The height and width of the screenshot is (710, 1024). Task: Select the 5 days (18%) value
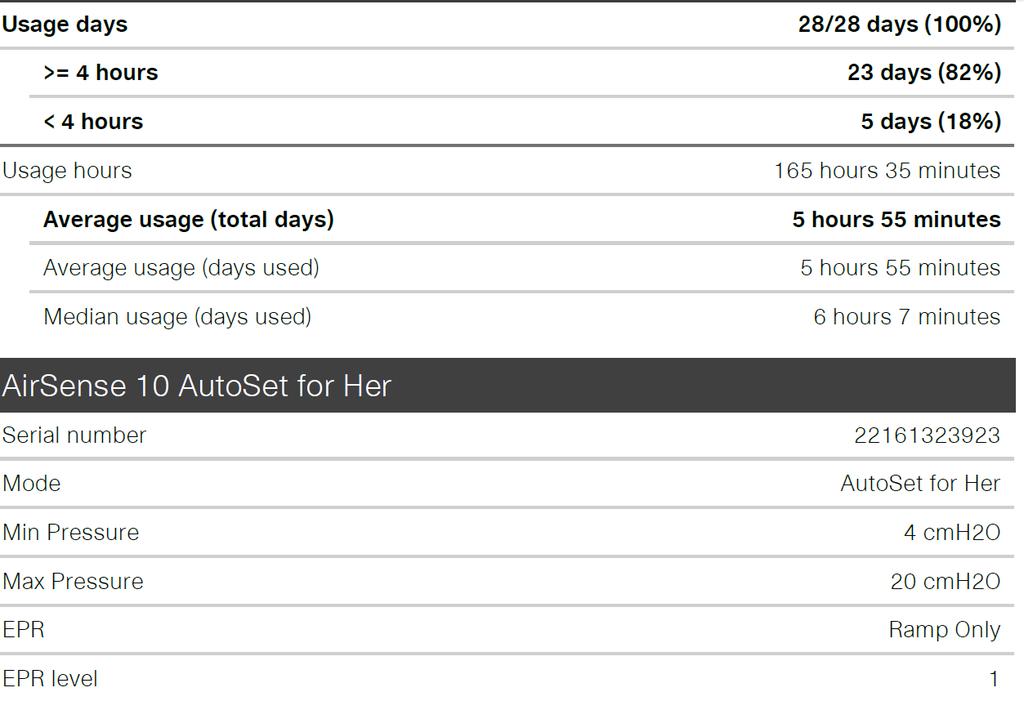pyautogui.click(x=931, y=121)
